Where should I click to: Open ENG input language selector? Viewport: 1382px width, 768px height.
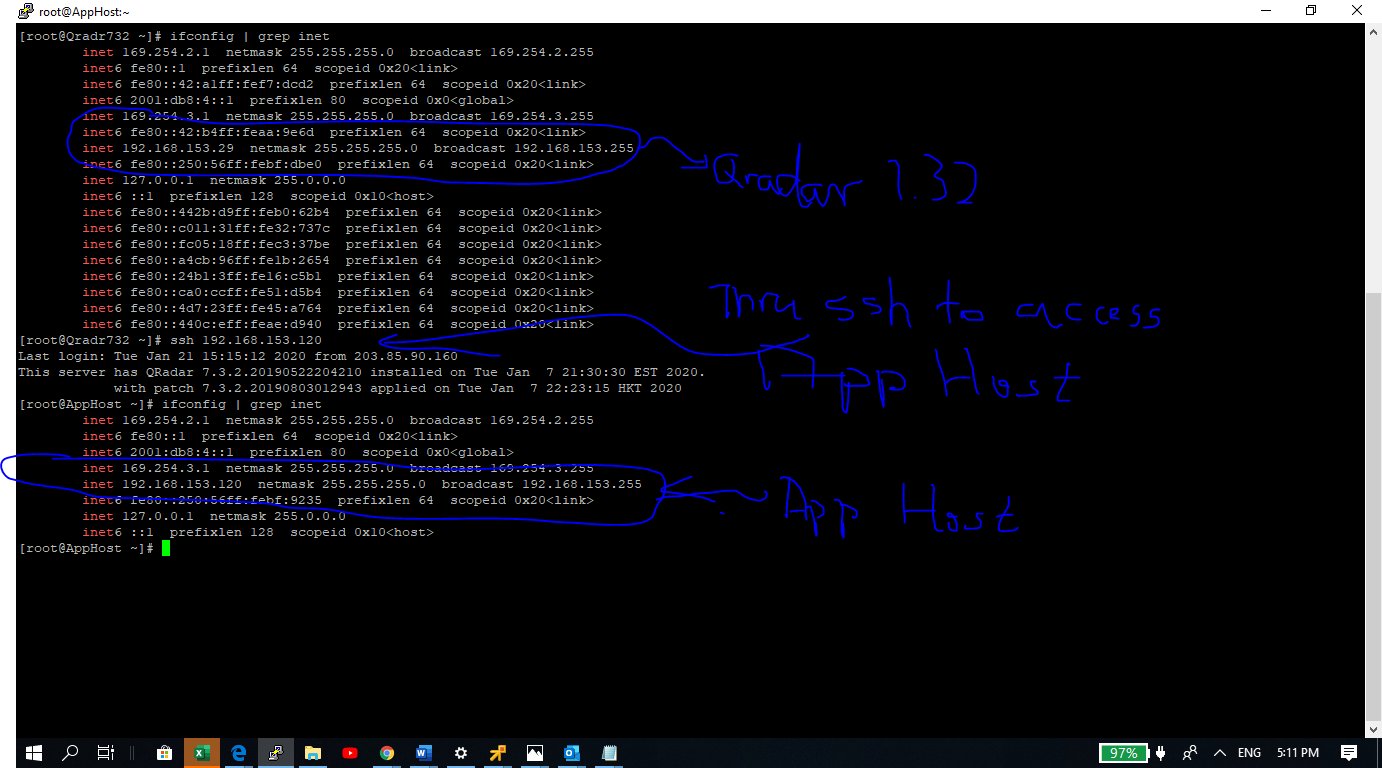(1250, 753)
